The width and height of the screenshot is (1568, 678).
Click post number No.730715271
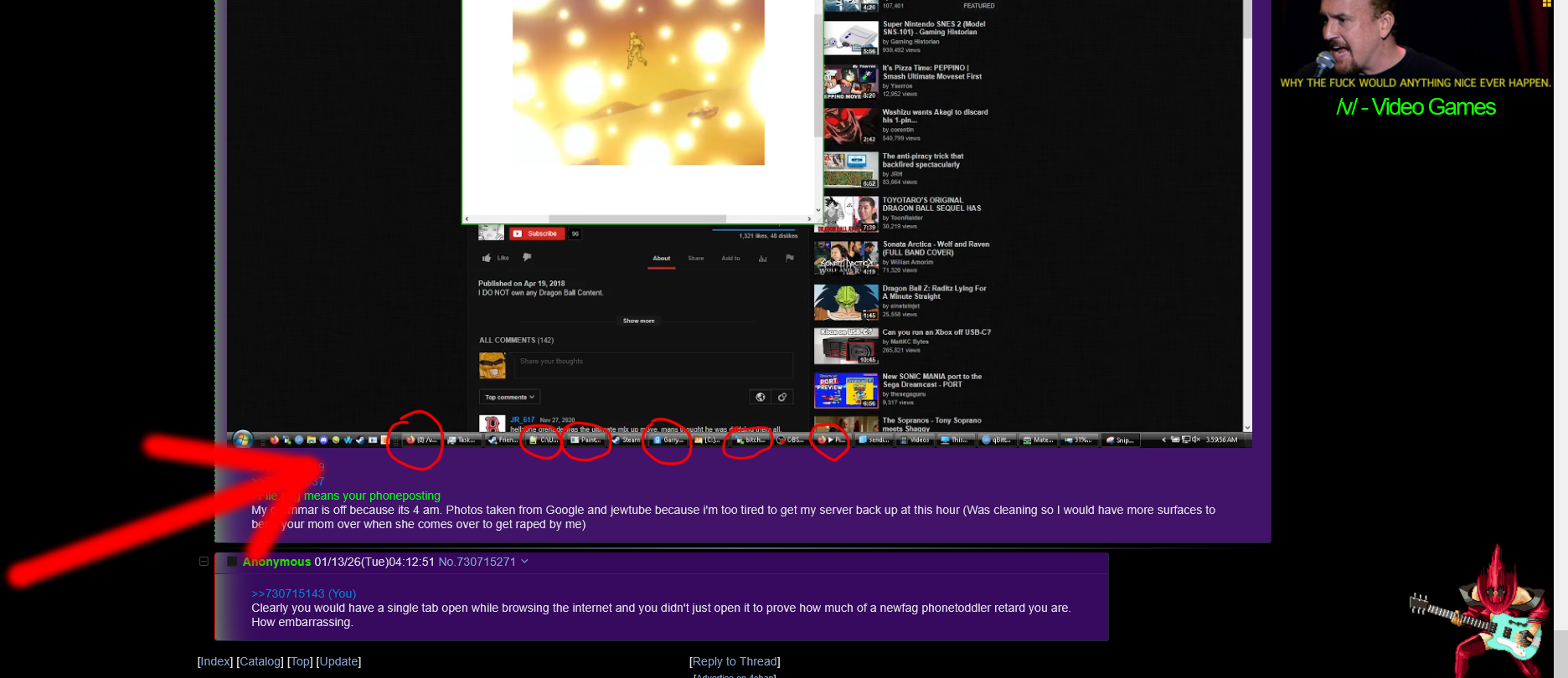pos(477,562)
